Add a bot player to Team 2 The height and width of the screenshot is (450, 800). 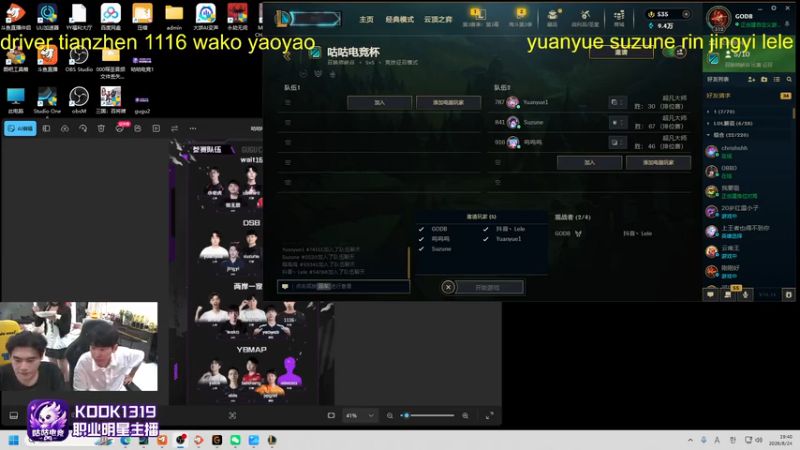pos(658,162)
